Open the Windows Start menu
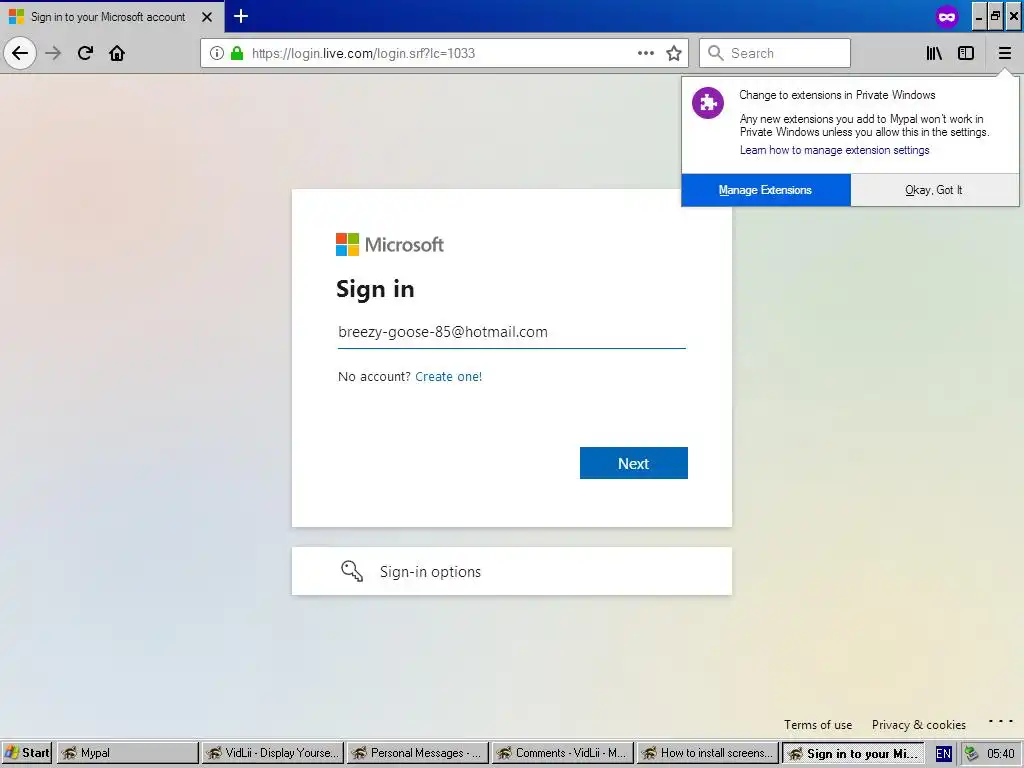Image resolution: width=1024 pixels, height=768 pixels. (27, 753)
